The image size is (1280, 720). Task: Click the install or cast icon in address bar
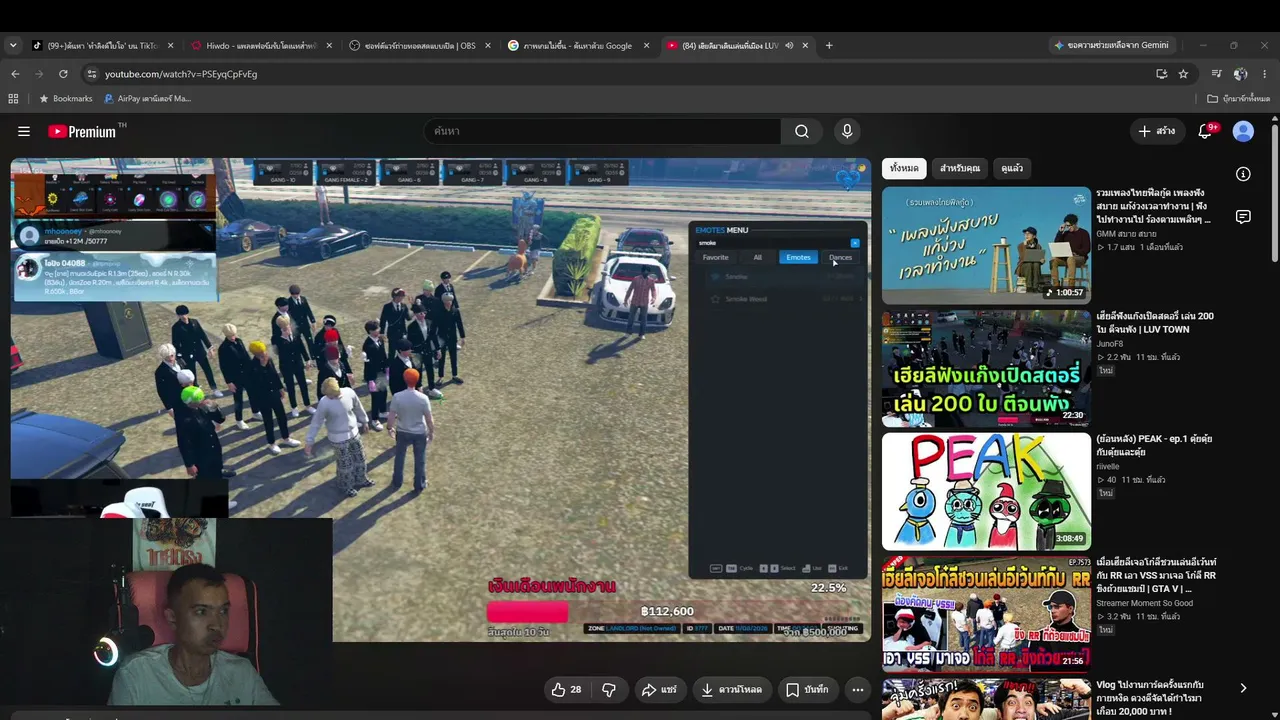[1161, 74]
